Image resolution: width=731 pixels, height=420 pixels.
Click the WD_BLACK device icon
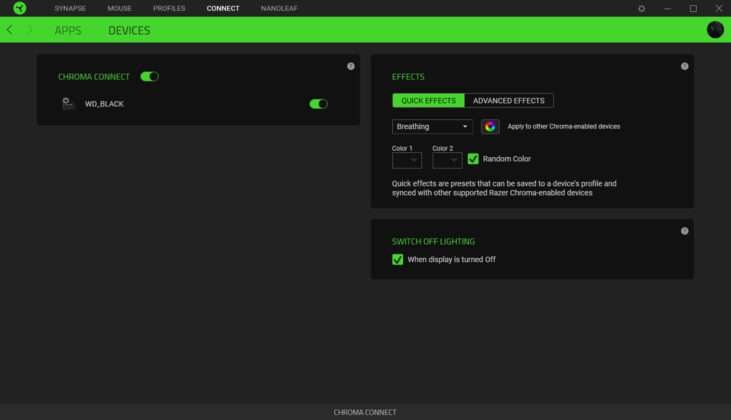[x=69, y=103]
